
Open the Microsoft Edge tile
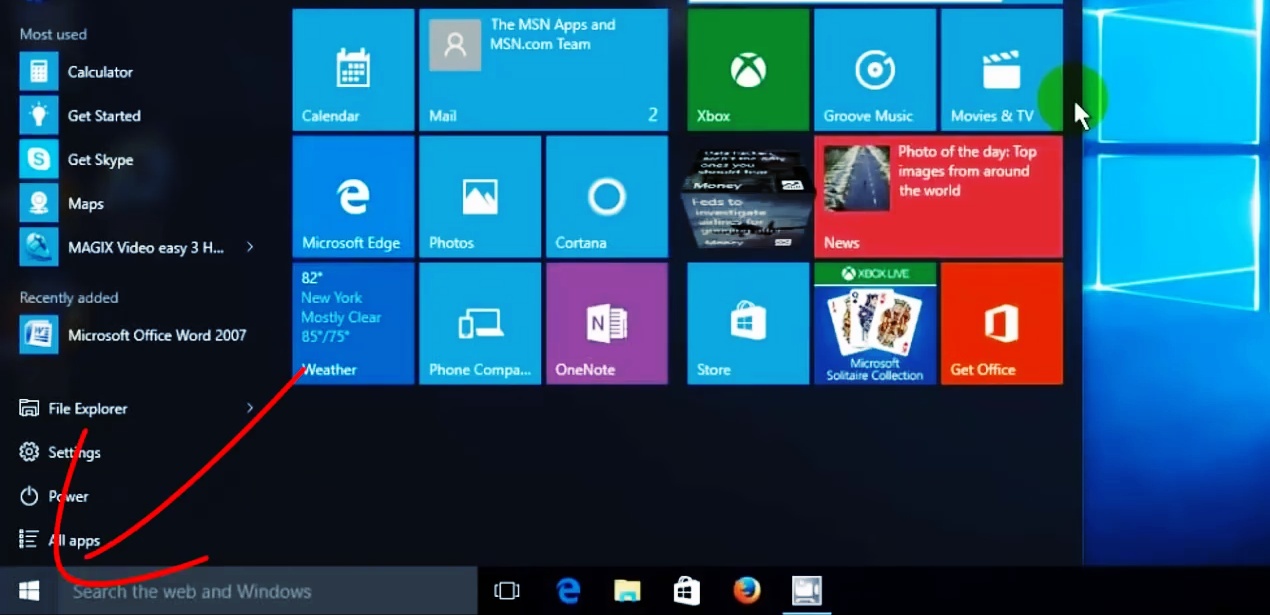(x=353, y=197)
